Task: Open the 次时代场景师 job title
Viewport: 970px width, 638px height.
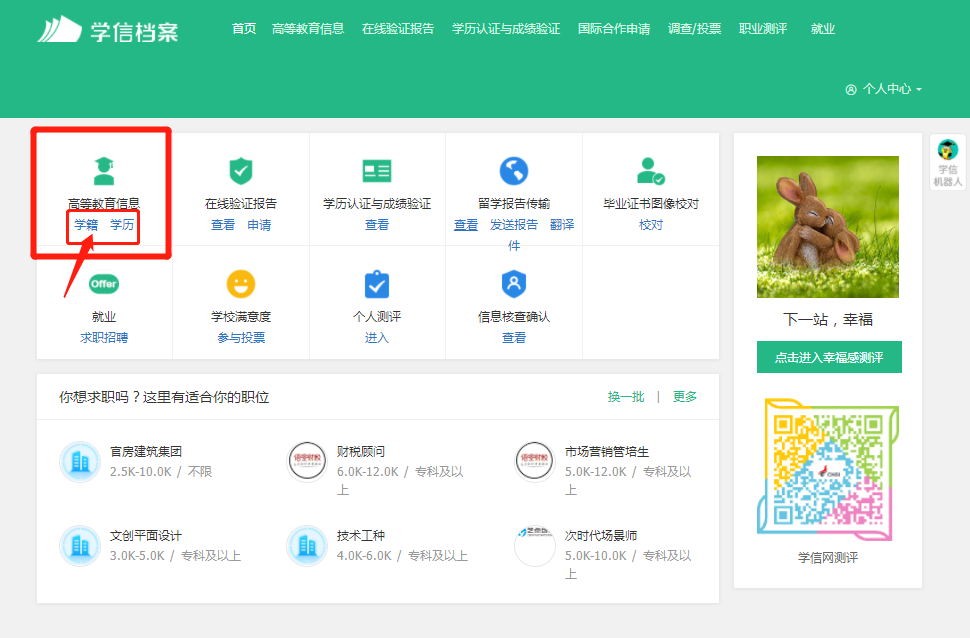Action: (601, 536)
